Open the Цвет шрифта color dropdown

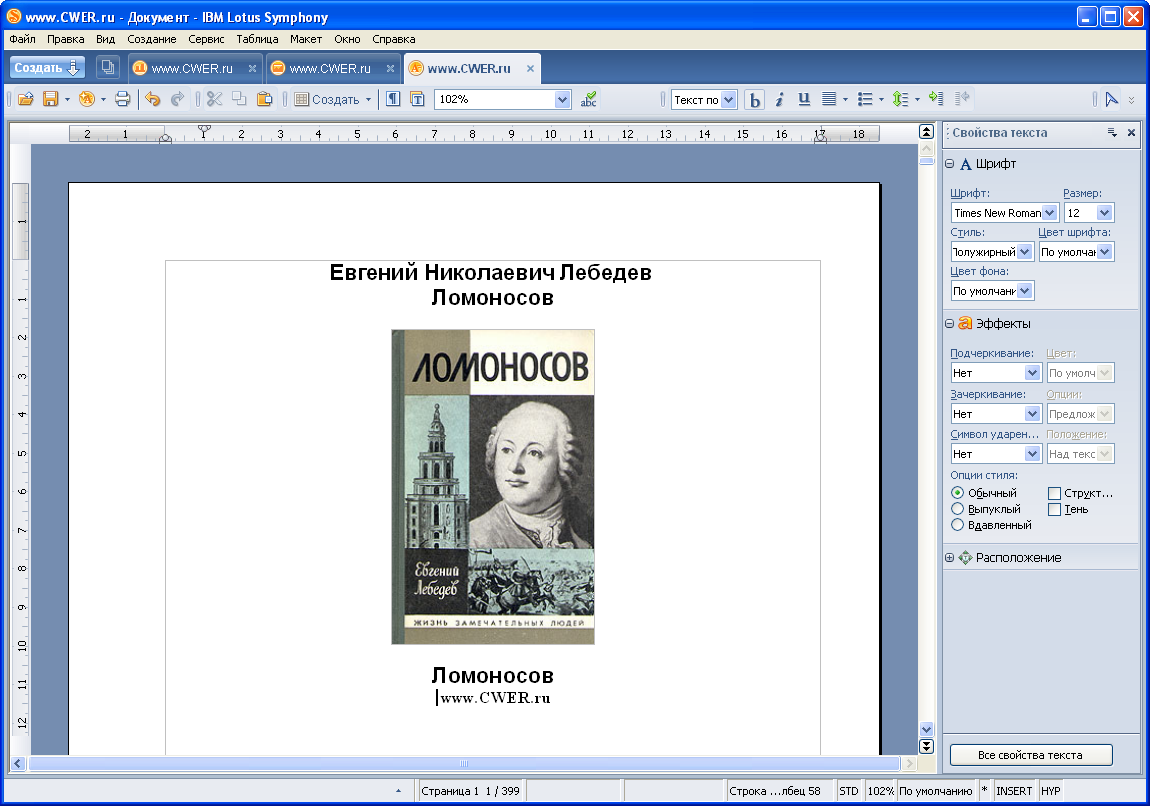point(1104,252)
